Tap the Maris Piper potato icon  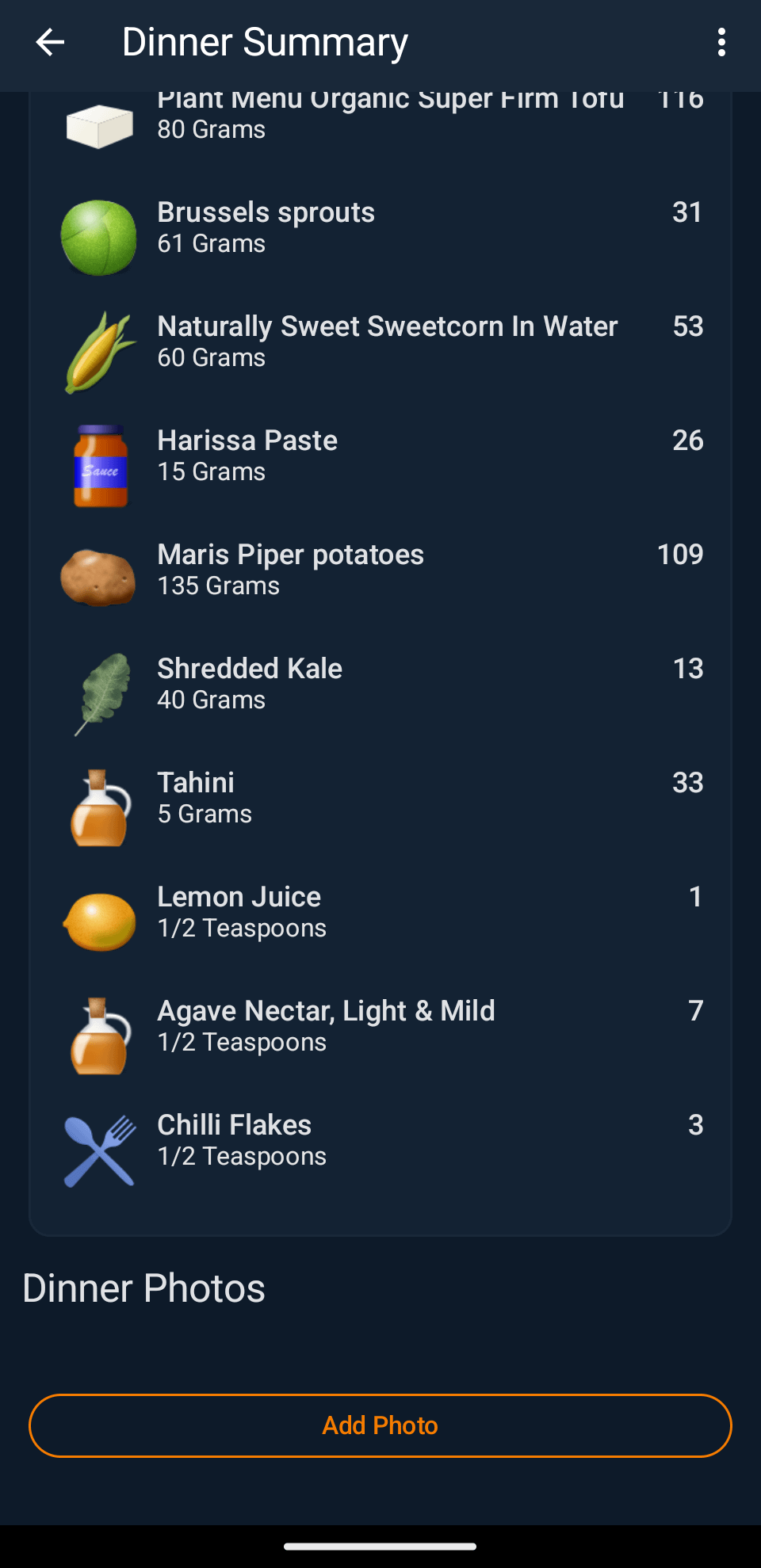click(x=99, y=578)
